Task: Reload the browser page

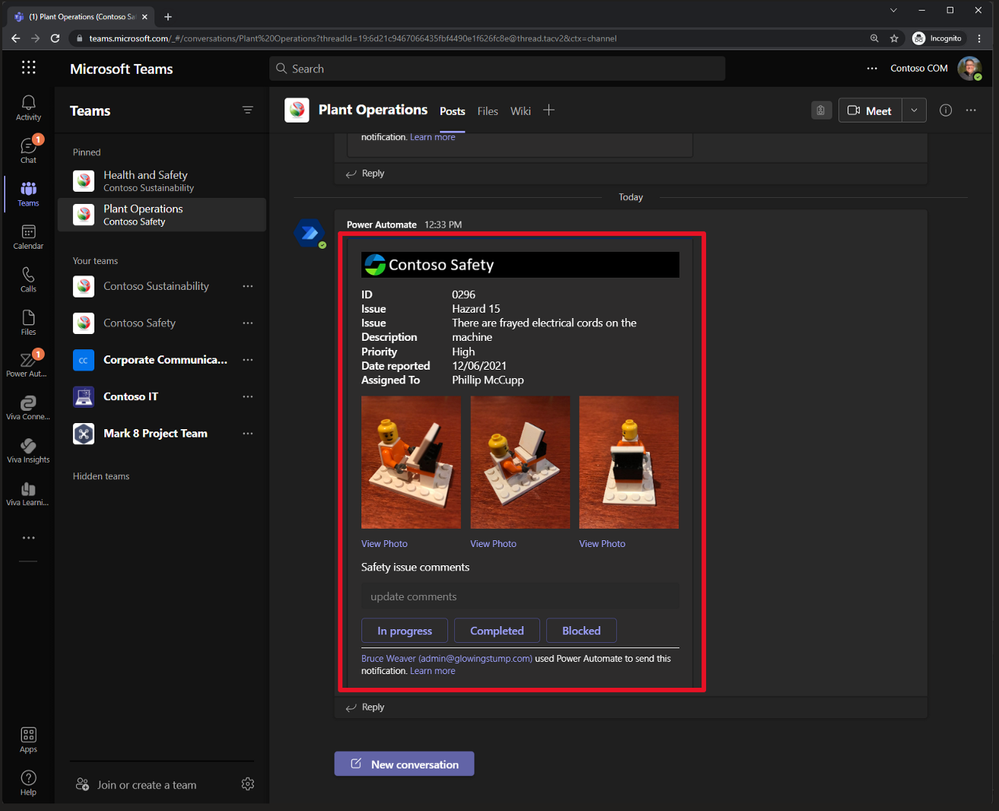Action: click(x=55, y=38)
